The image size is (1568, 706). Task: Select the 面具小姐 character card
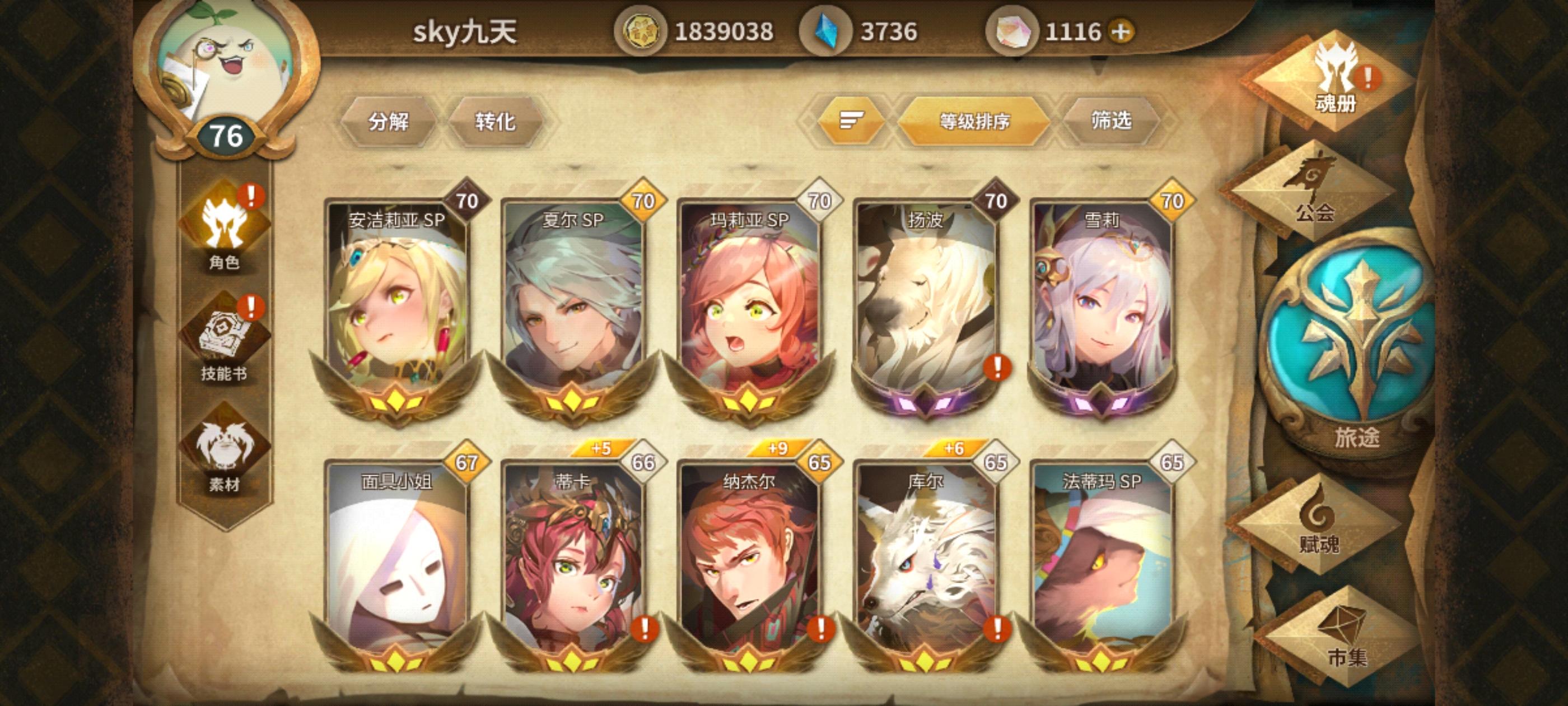click(397, 564)
